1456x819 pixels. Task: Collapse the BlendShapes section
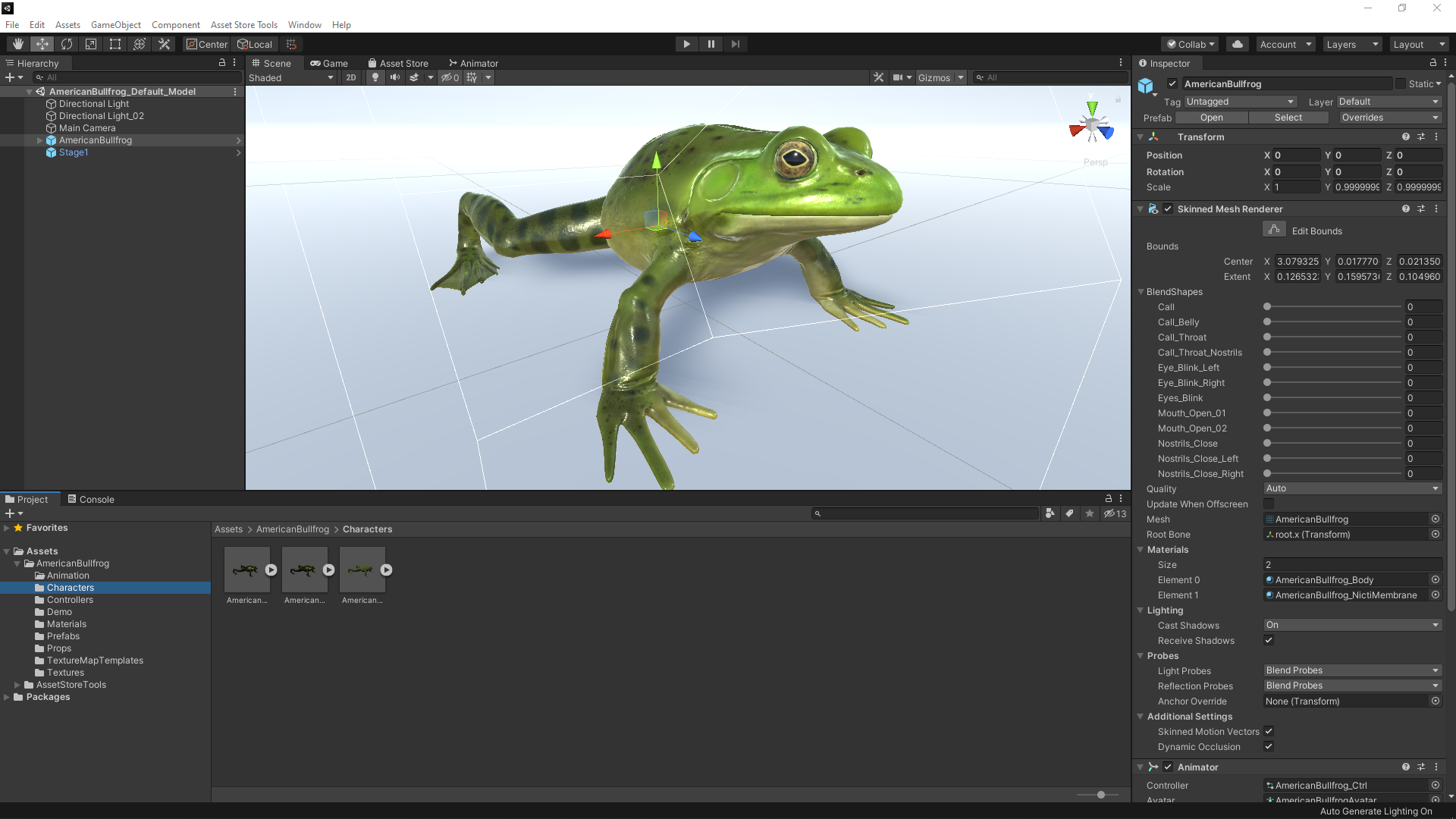[1142, 291]
